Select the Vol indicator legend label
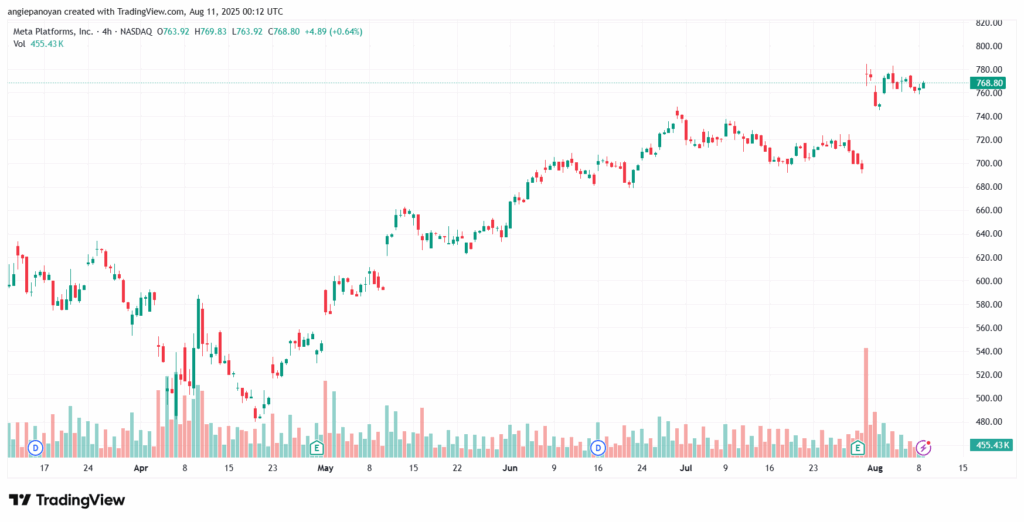The width and height of the screenshot is (1024, 522). pyautogui.click(x=17, y=44)
